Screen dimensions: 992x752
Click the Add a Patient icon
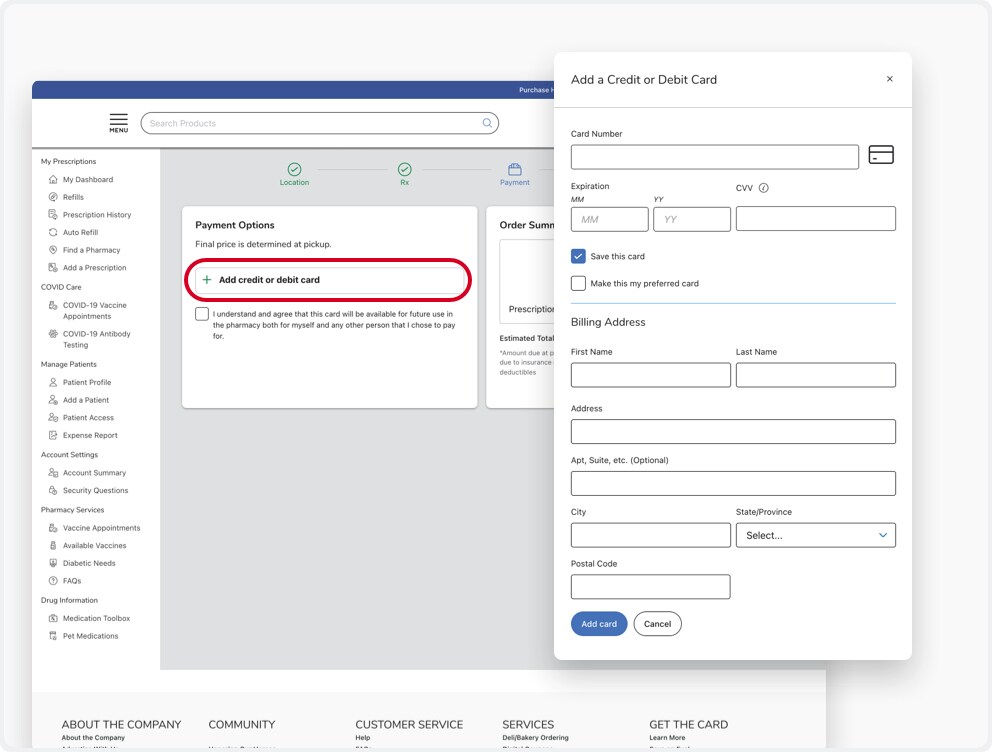pos(53,400)
